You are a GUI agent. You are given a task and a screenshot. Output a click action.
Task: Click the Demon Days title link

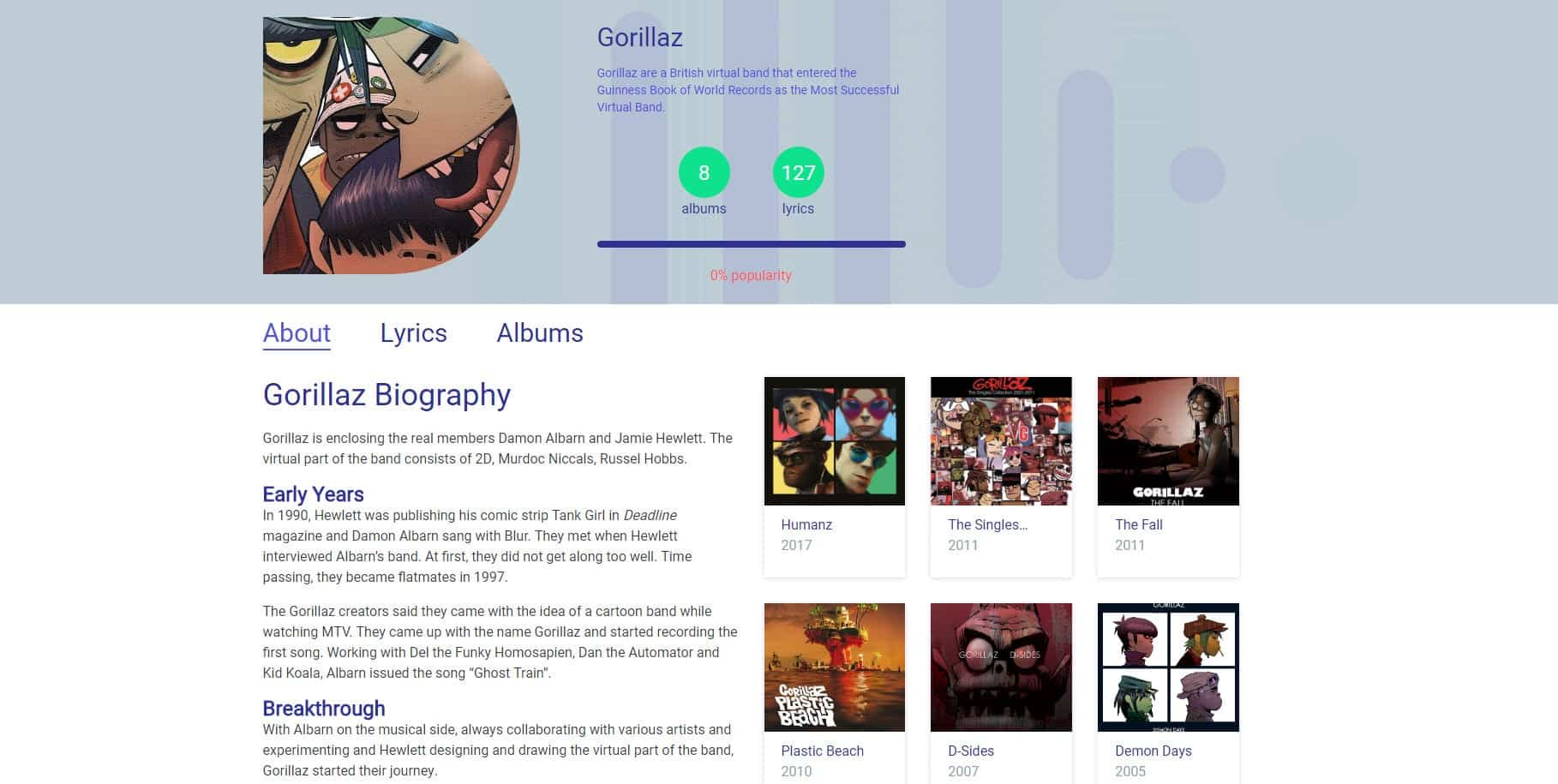coord(1154,751)
